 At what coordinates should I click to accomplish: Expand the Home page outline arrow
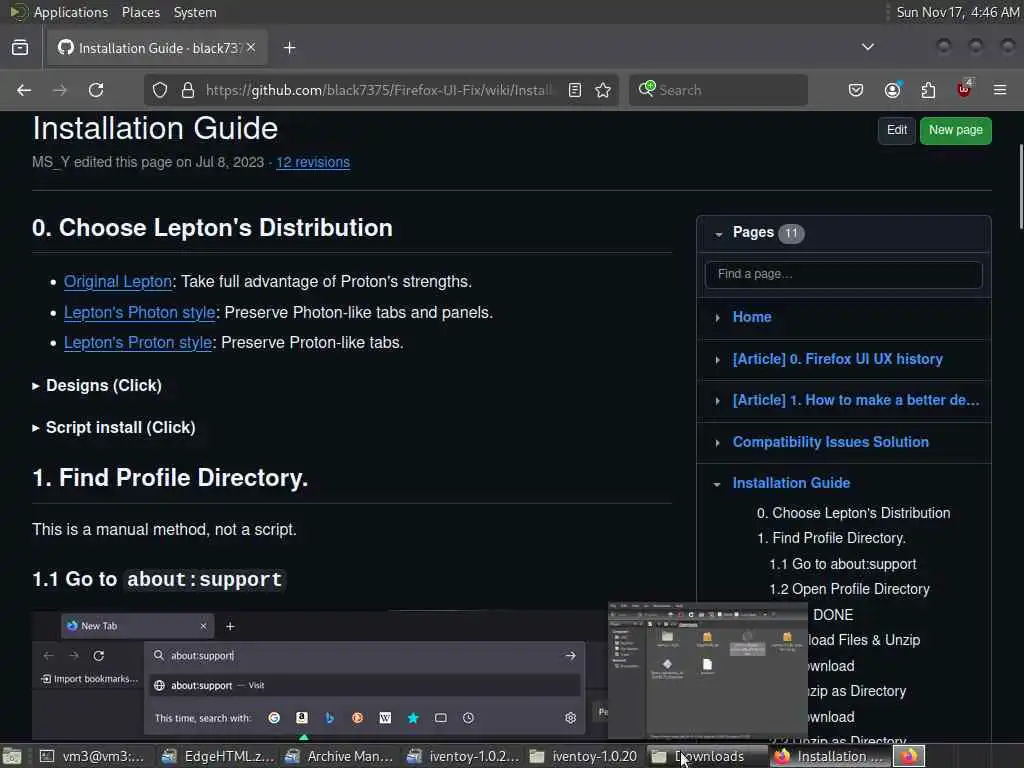[717, 317]
